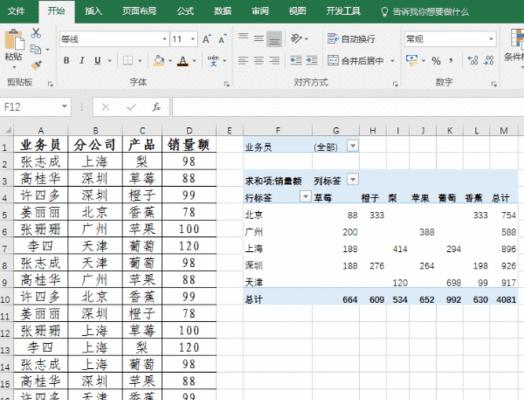Activate the Format Painter brush

click(x=36, y=65)
